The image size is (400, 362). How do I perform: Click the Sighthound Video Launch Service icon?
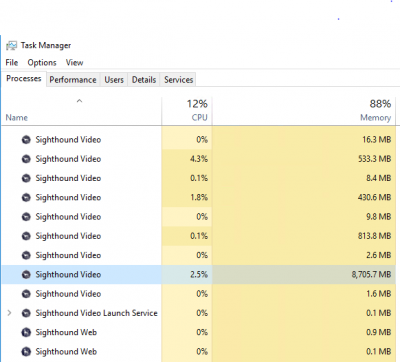coord(26,313)
